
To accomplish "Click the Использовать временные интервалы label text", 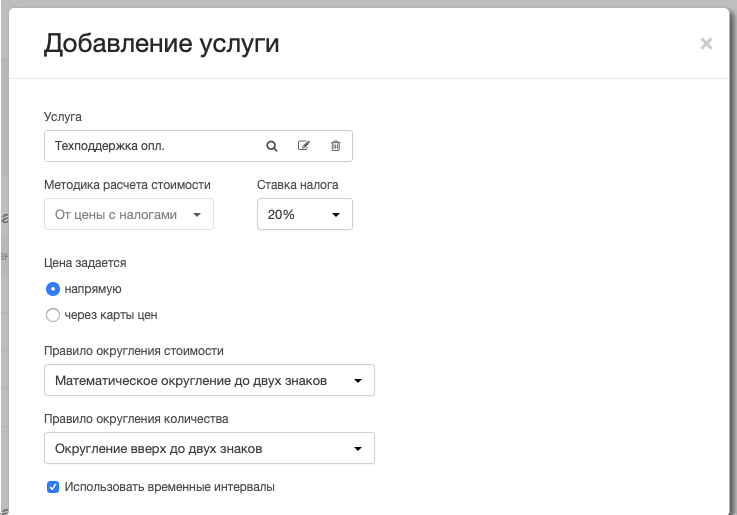I will tap(170, 487).
